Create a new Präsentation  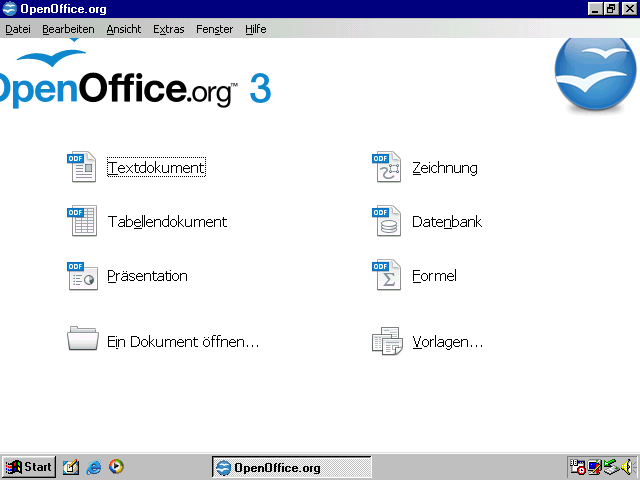click(147, 276)
